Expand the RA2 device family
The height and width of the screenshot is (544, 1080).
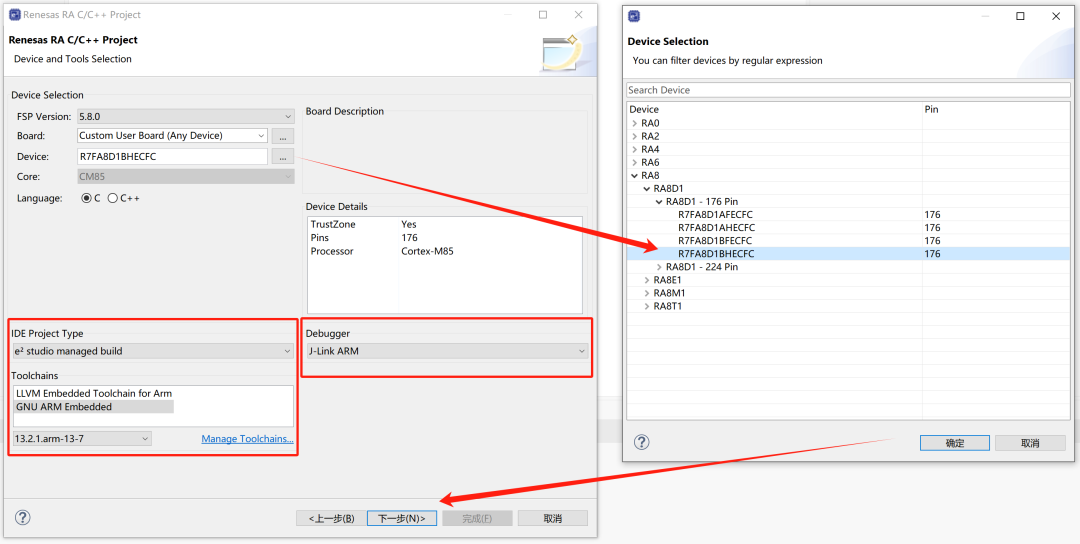point(634,136)
